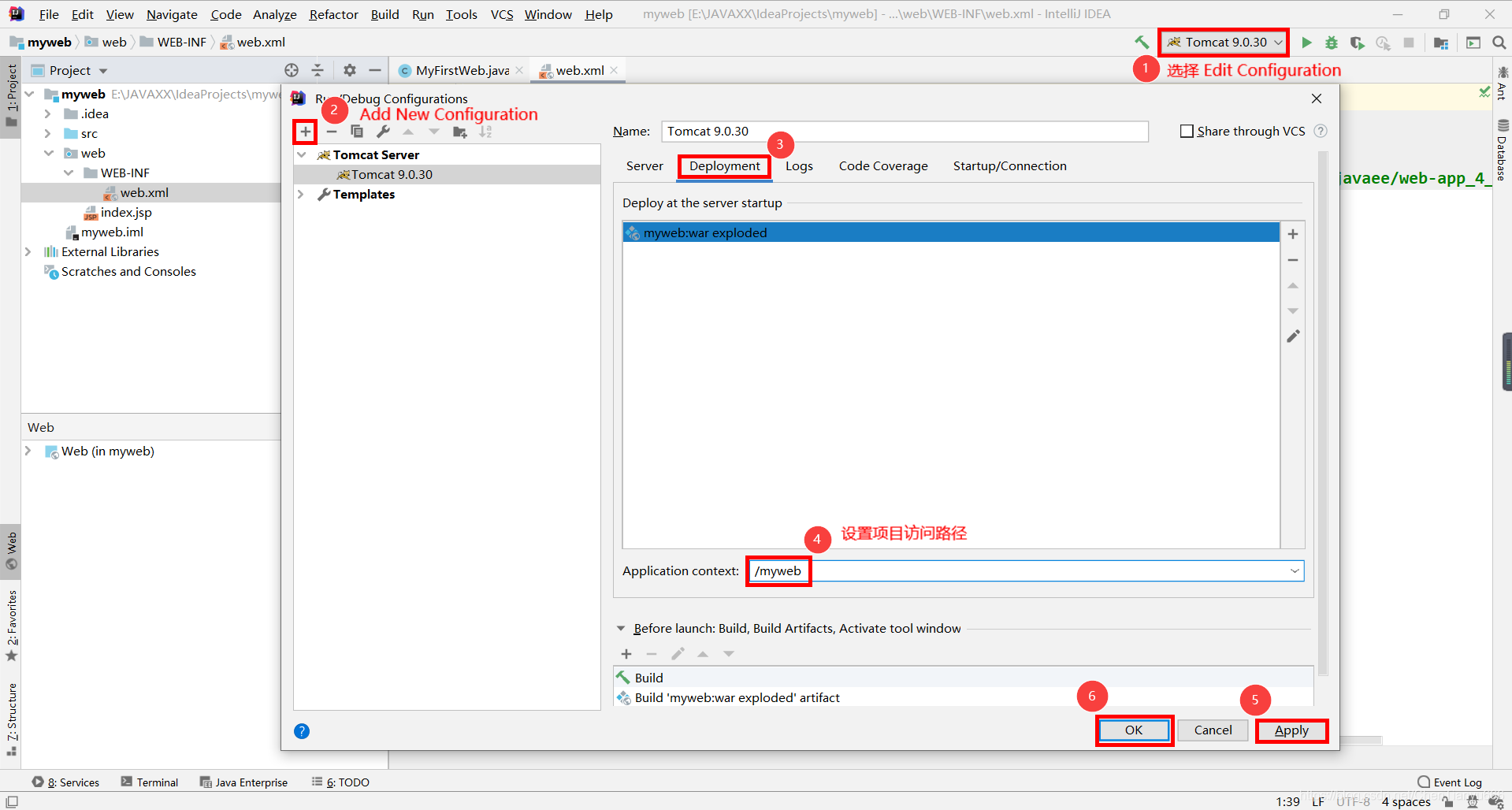
Task: Expand Templates node in configurations tree
Action: (x=301, y=195)
